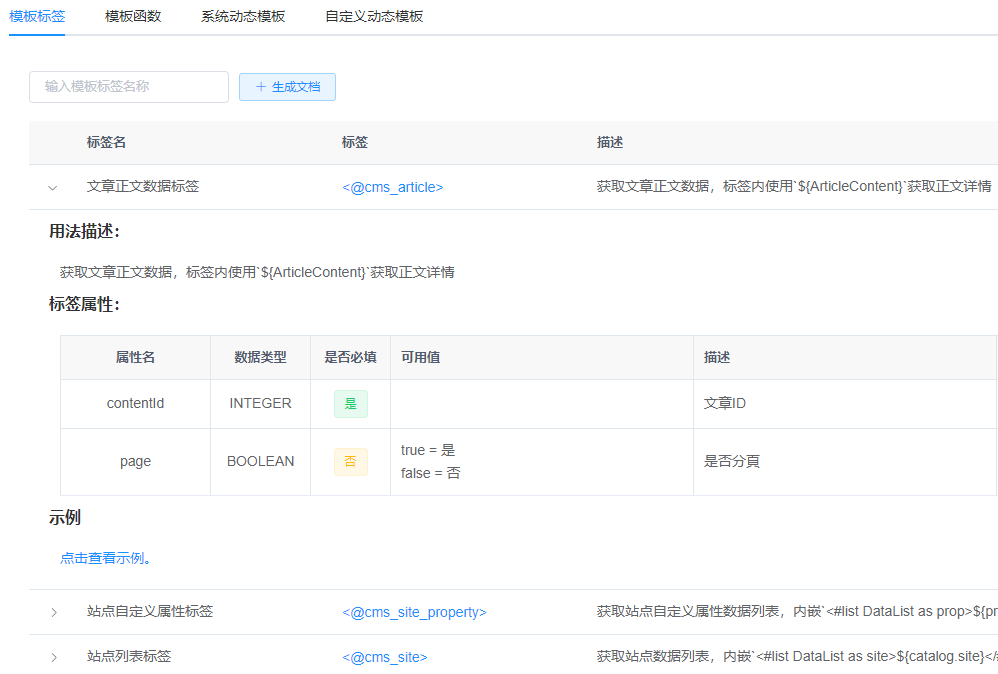Open the 模板函数 tab

(x=133, y=16)
